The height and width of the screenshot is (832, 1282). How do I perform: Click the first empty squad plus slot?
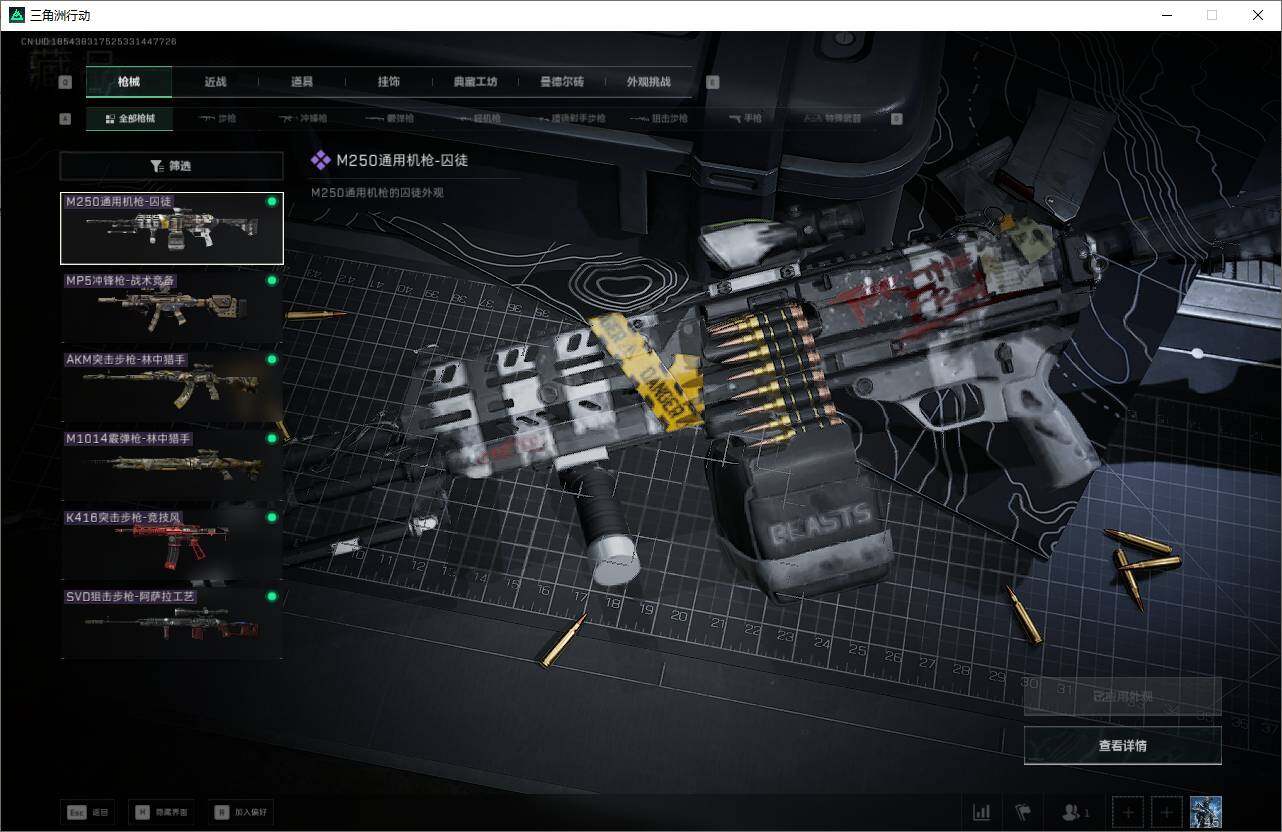click(1128, 812)
